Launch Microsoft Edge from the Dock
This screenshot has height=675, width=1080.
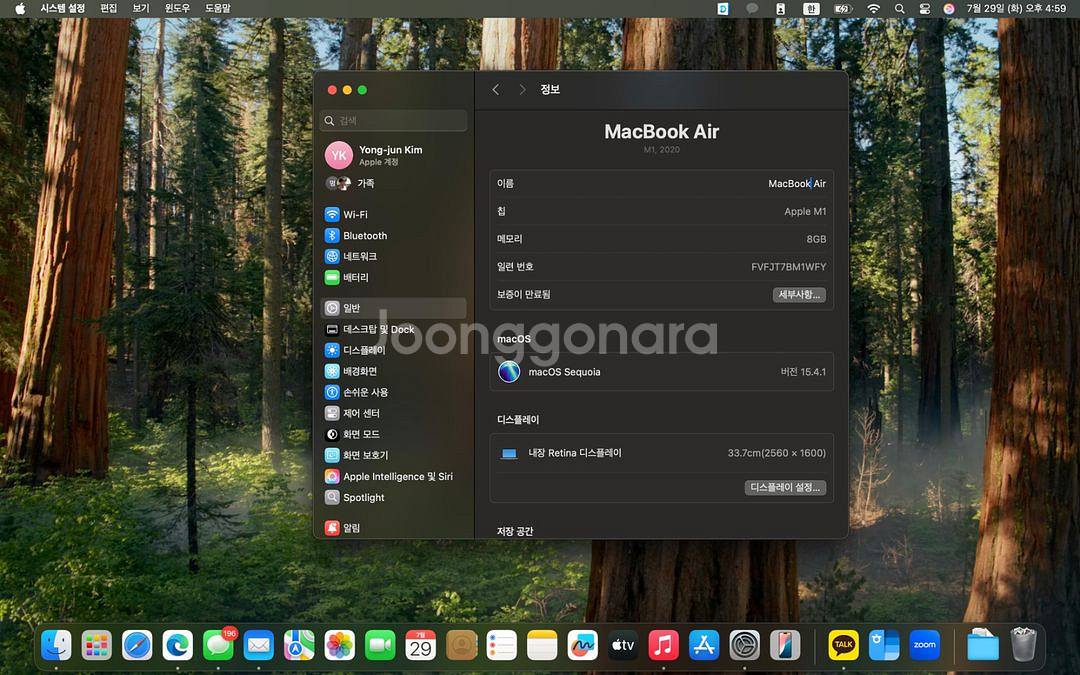coord(178,645)
